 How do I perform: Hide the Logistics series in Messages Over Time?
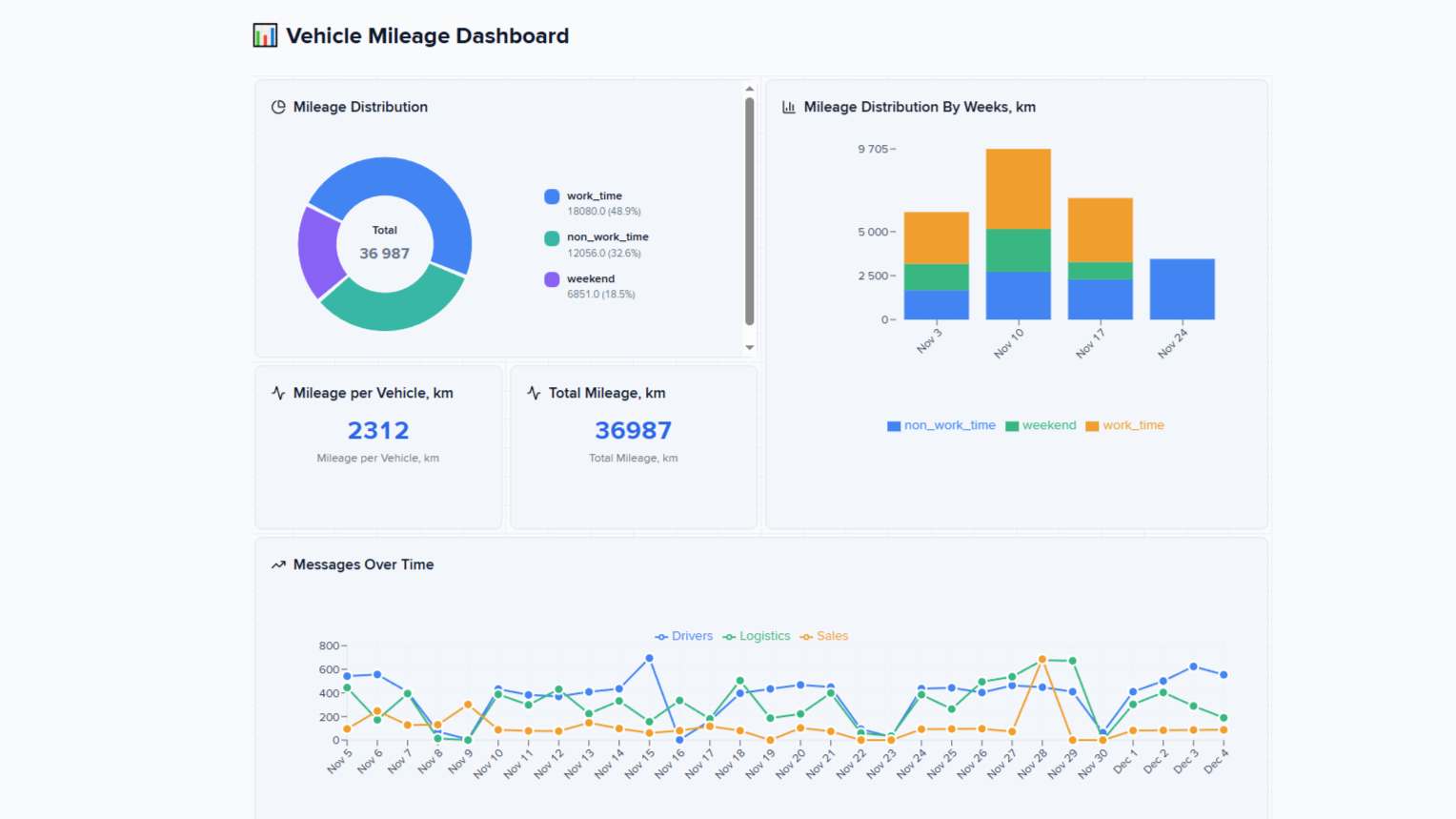[757, 636]
